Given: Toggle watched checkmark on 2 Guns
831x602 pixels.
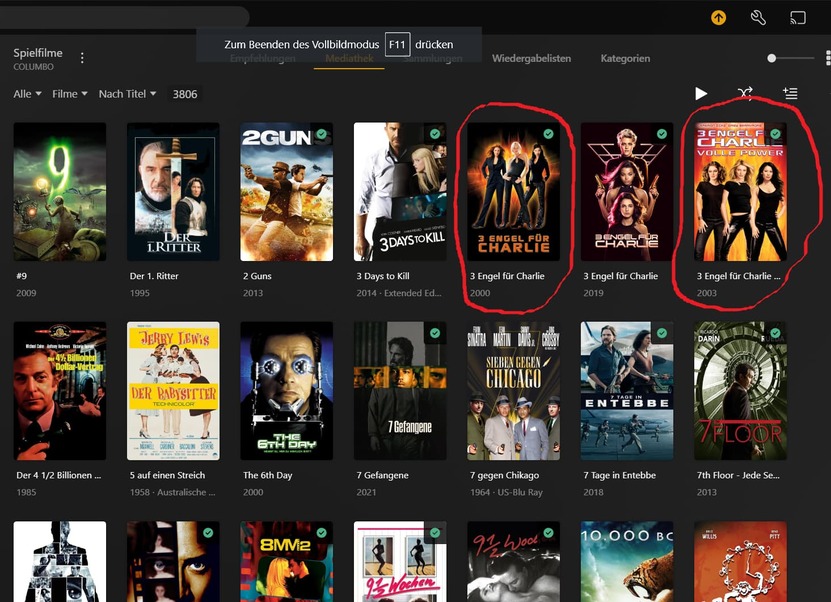Looking at the screenshot, I should tap(322, 134).
